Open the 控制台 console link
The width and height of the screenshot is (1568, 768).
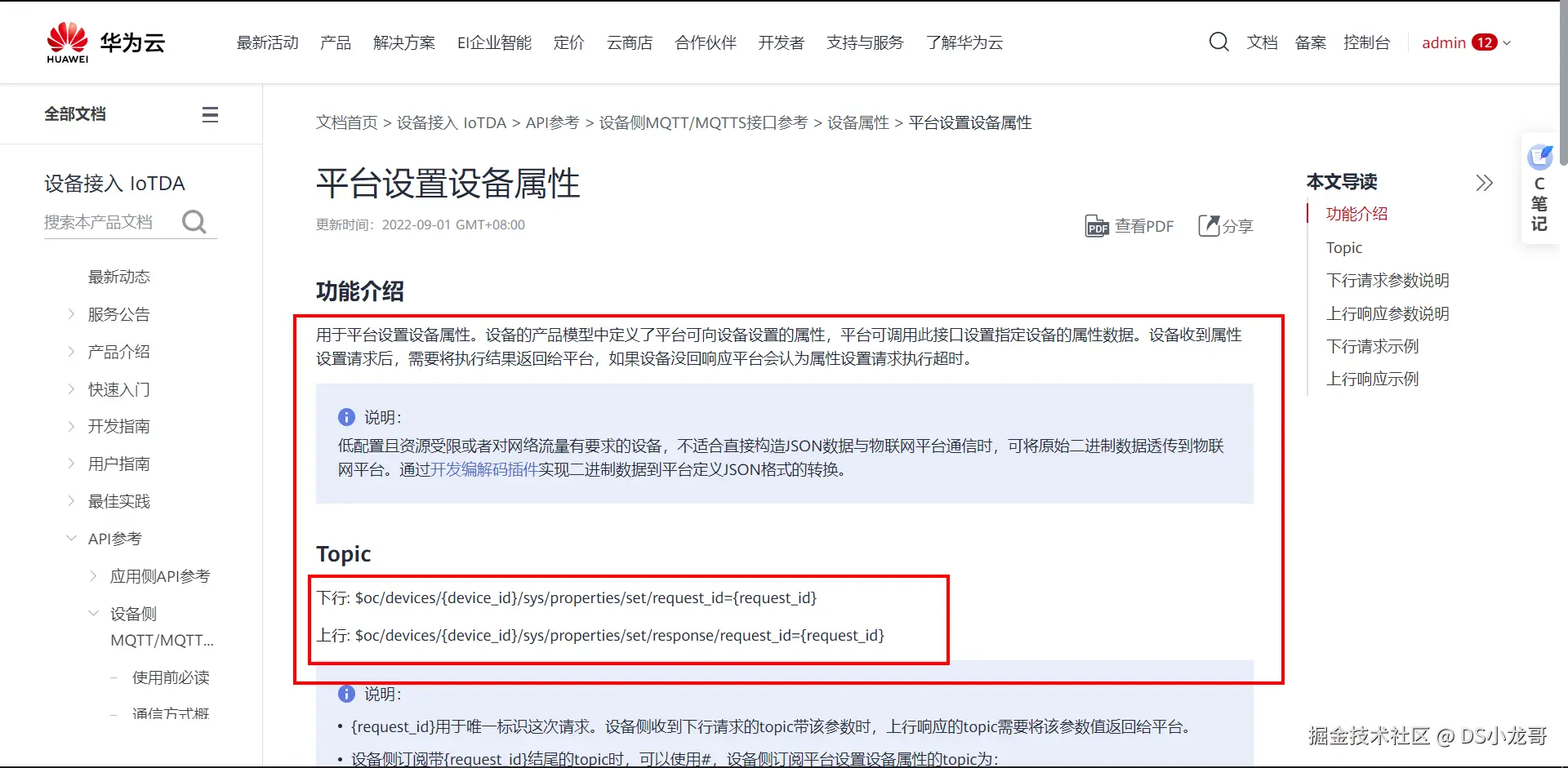click(1367, 42)
